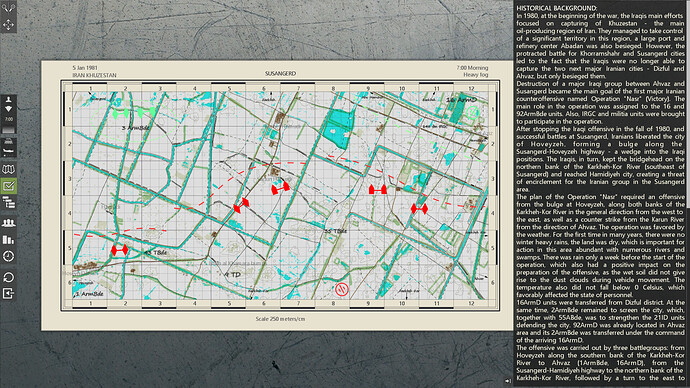This screenshot has width=690, height=388.
Task: Open the three-person units group icon
Action: 8,223
